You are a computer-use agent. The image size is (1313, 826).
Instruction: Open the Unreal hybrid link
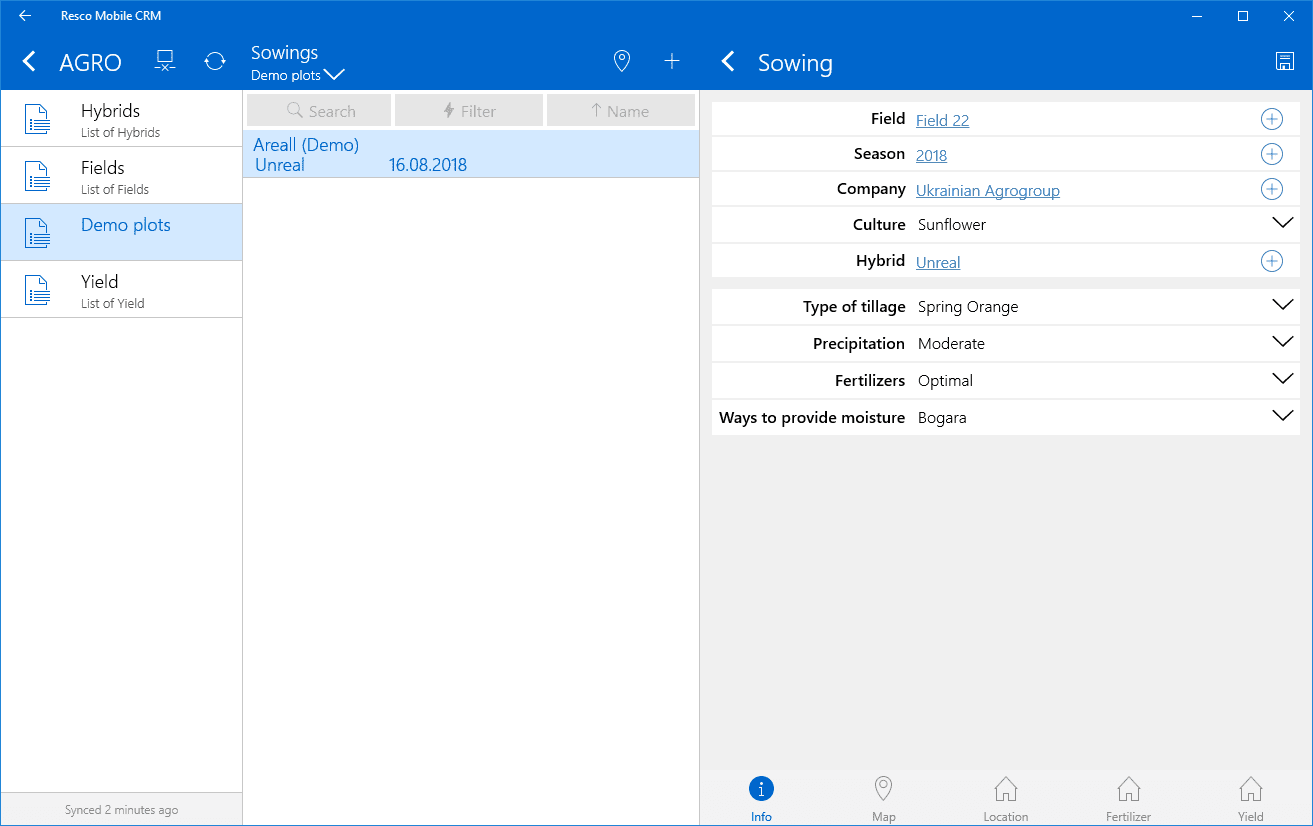[938, 262]
